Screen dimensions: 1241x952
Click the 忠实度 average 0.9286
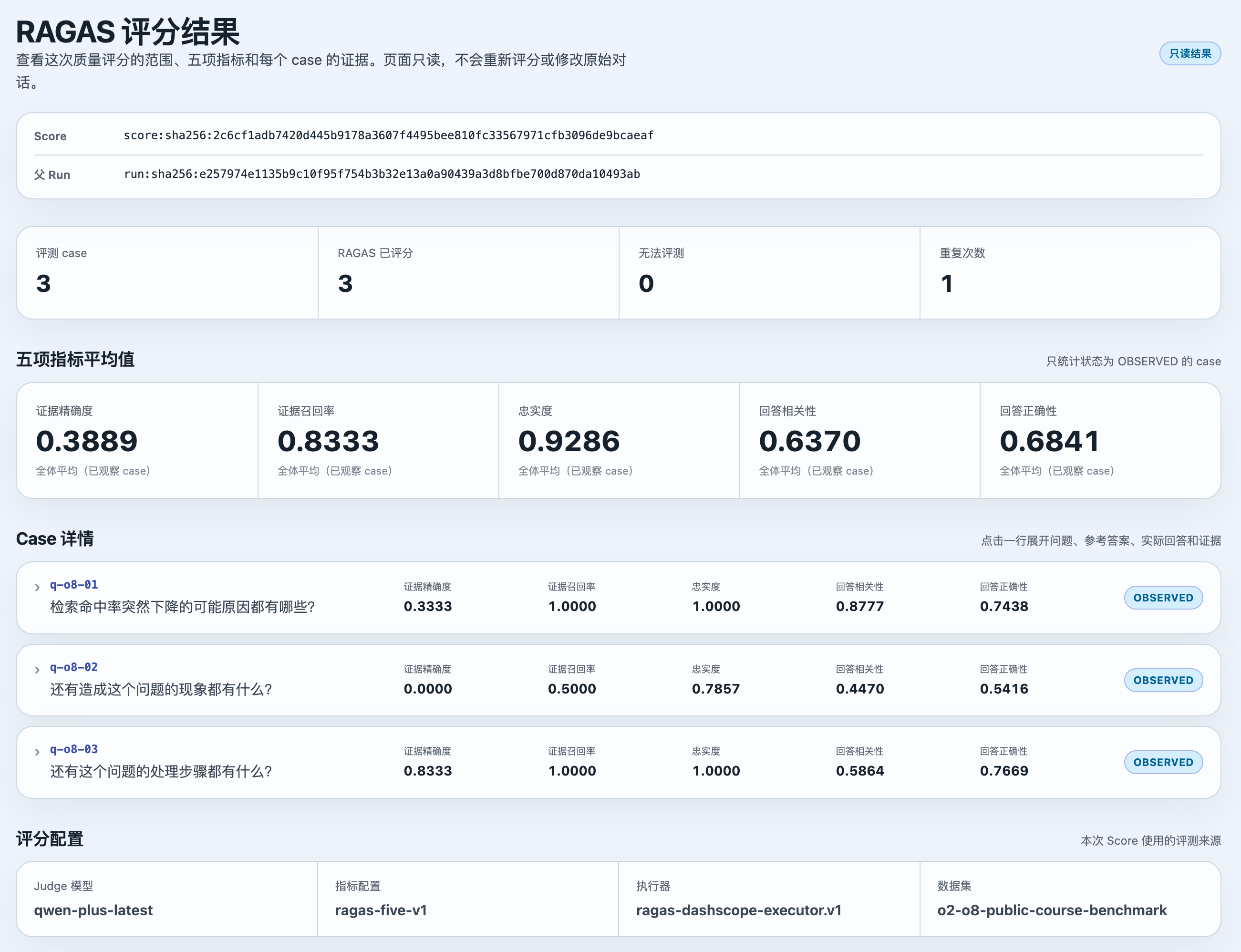pyautogui.click(x=569, y=441)
